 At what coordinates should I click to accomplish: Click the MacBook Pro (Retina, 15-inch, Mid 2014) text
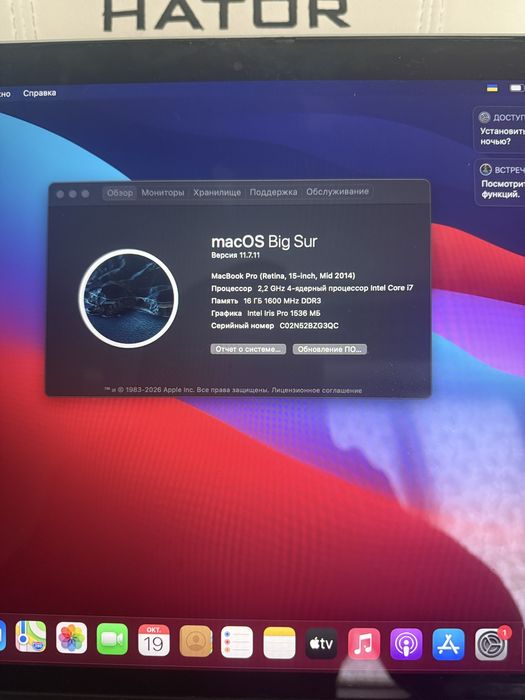click(283, 276)
